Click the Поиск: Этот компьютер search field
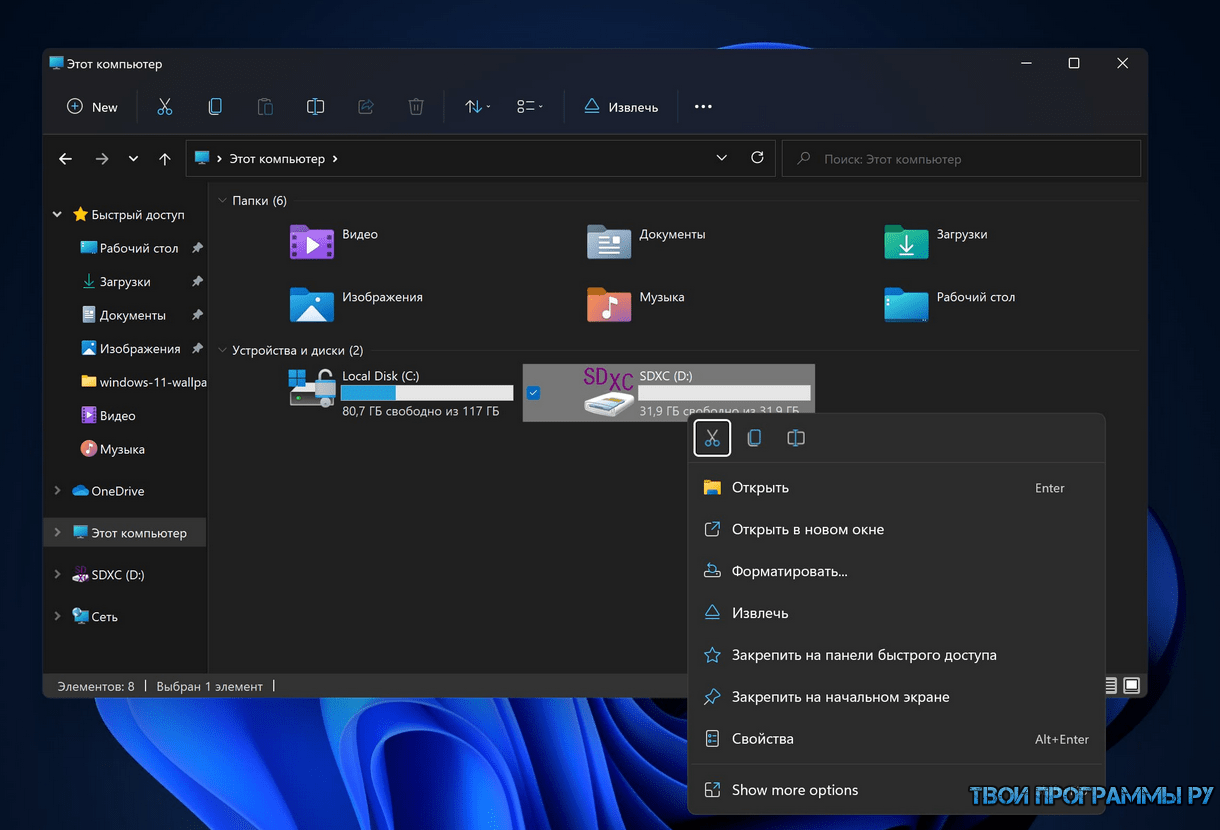 pyautogui.click(x=961, y=159)
